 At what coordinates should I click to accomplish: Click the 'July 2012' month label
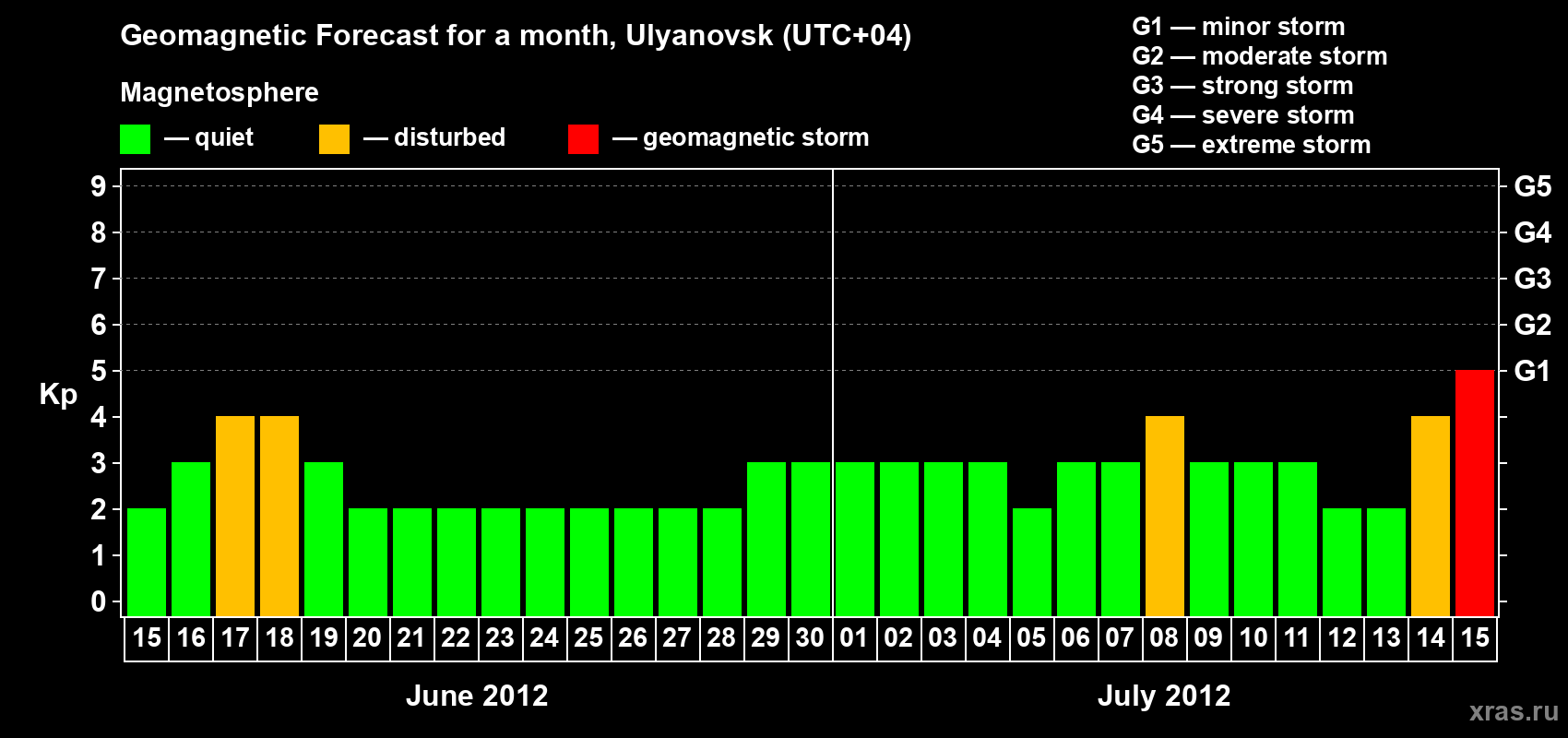point(1164,696)
